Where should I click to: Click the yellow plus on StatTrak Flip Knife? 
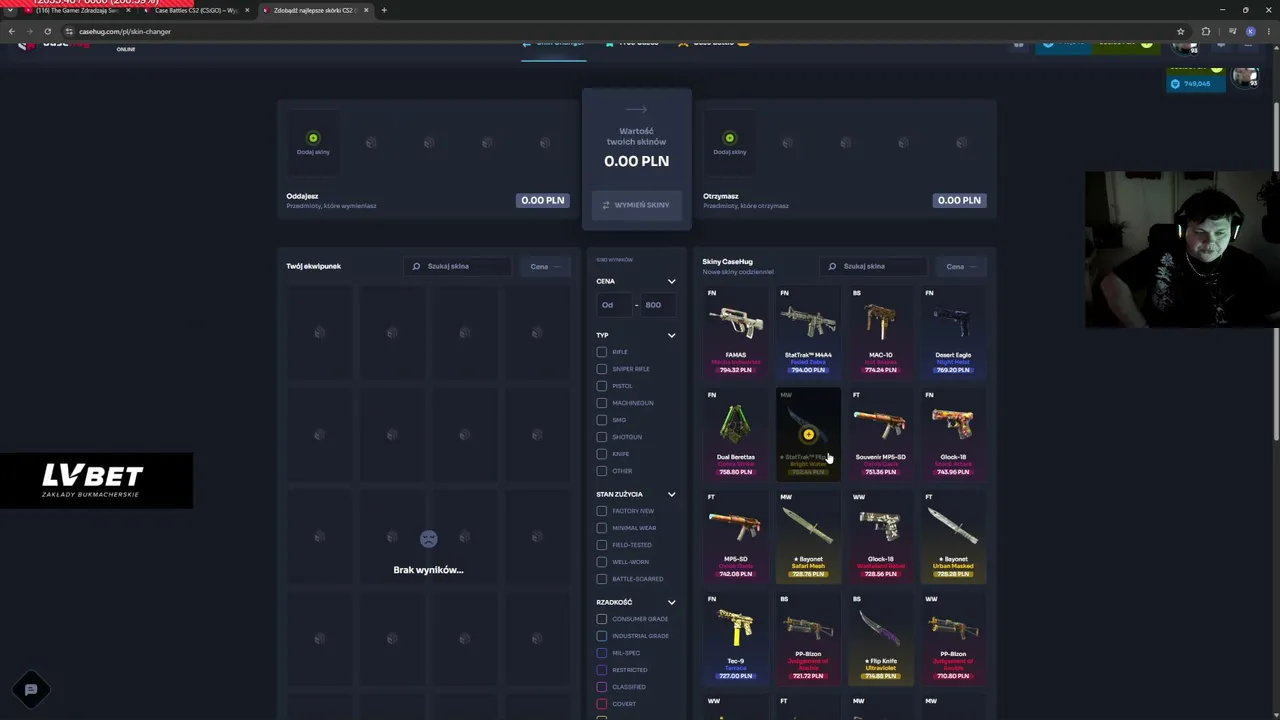(x=808, y=434)
